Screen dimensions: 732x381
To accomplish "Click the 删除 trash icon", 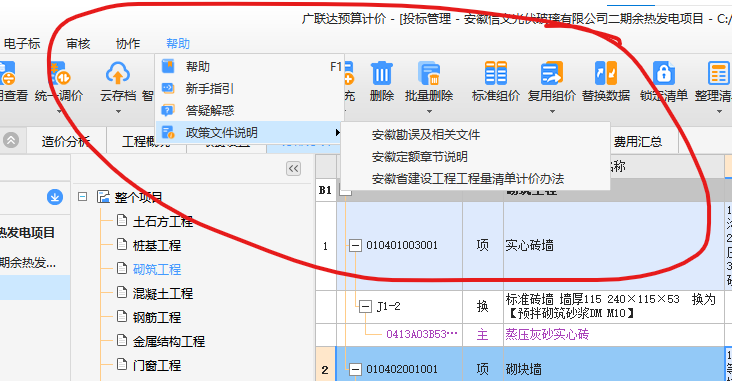I will tap(381, 73).
